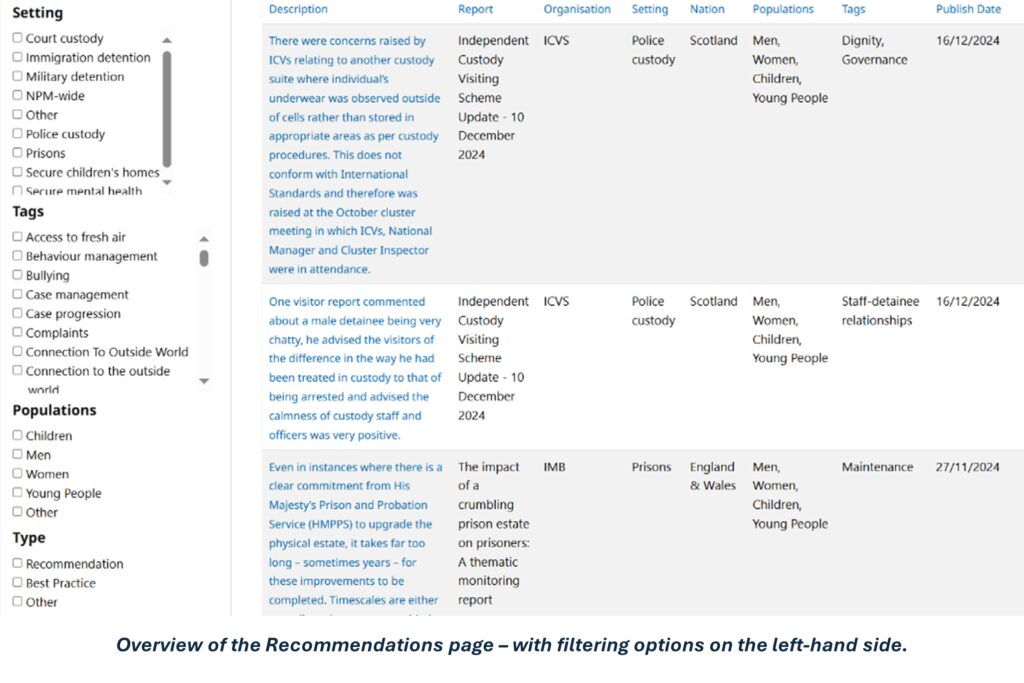Click the Tags list scroll-down arrow

204,381
